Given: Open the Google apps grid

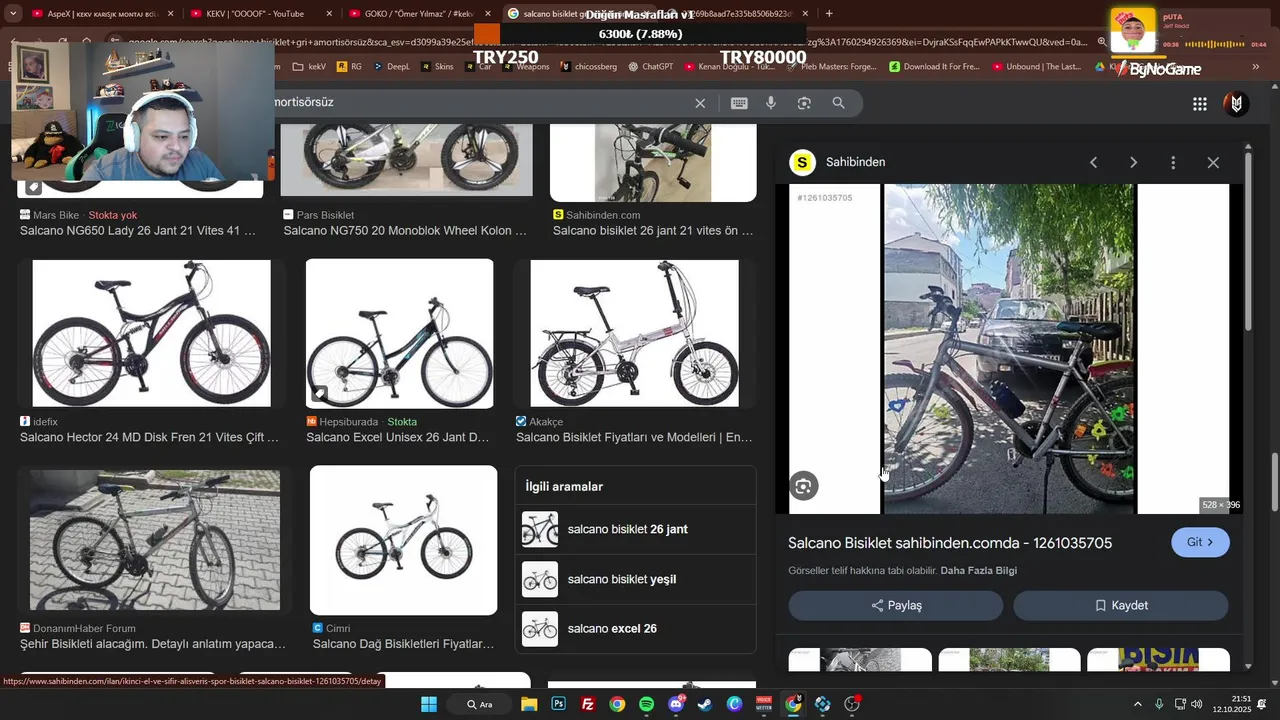Looking at the screenshot, I should click(x=1200, y=103).
